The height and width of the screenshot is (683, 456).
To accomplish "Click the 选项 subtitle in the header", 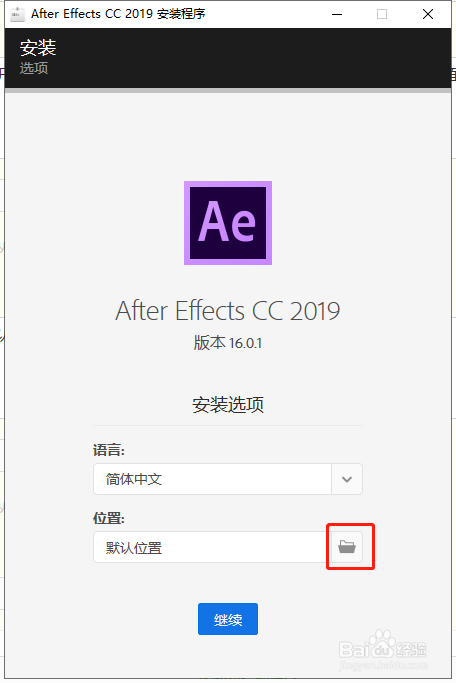I will tap(34, 68).
